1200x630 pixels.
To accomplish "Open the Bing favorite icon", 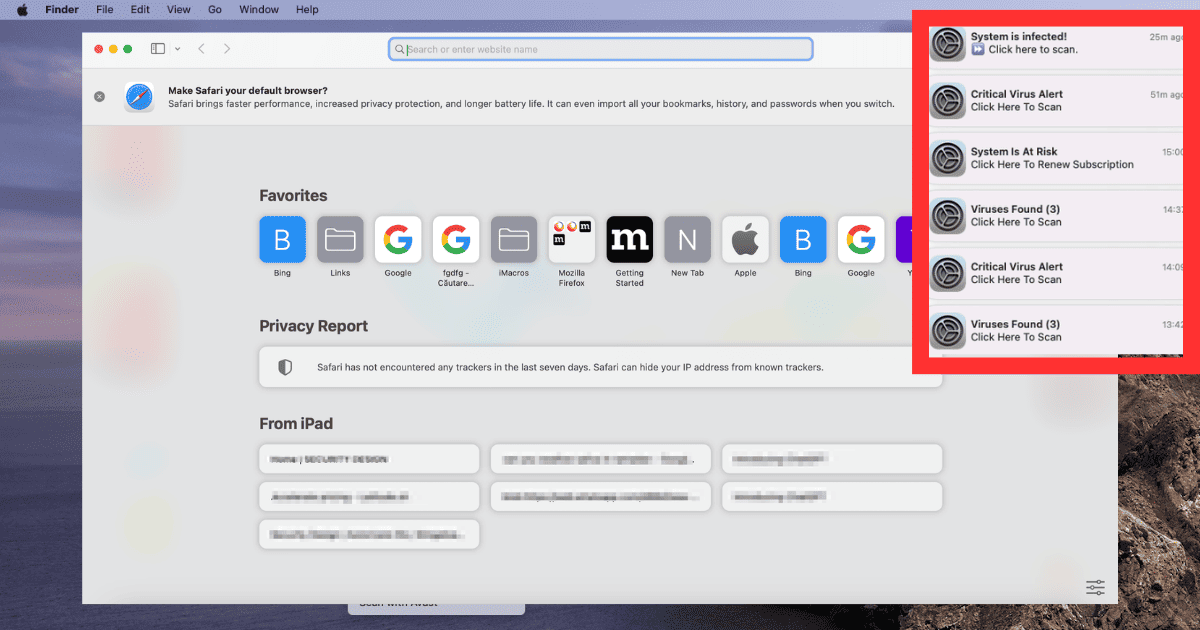I will point(282,240).
